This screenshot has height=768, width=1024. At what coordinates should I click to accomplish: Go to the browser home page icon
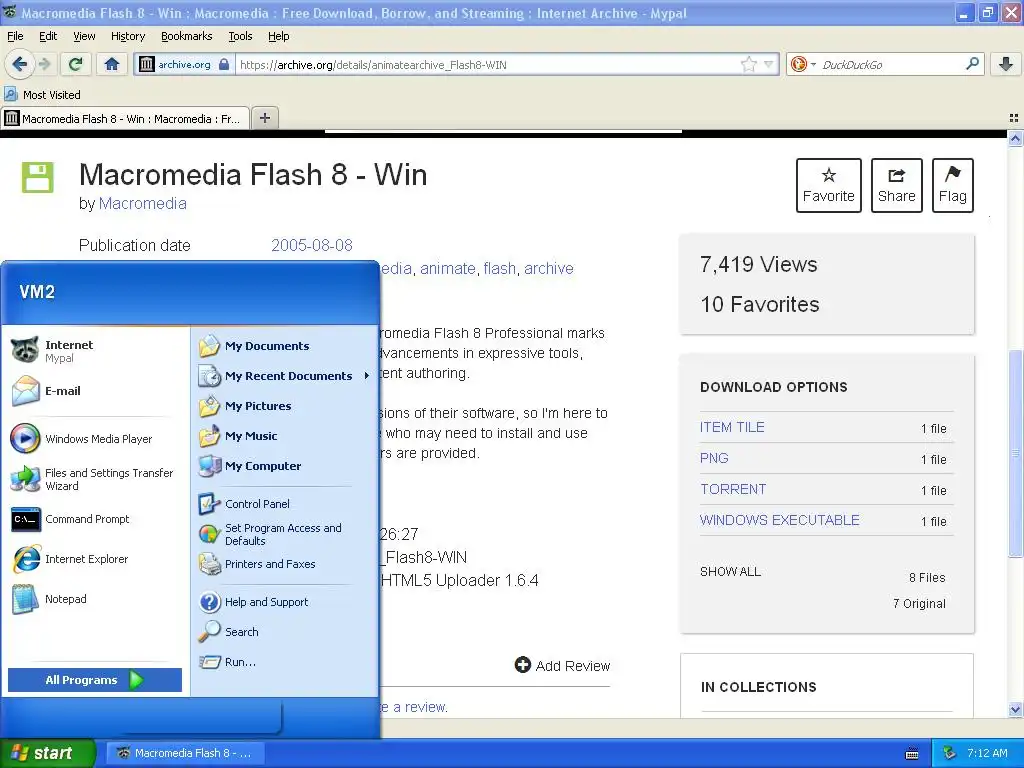(x=112, y=64)
